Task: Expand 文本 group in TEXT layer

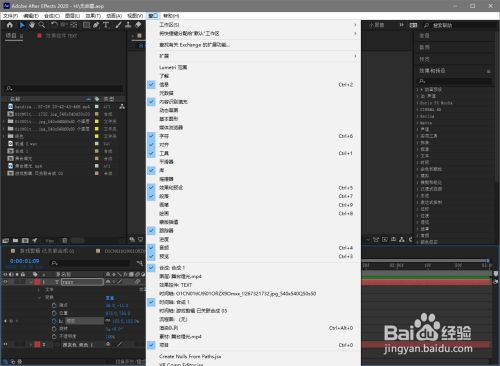Action: point(39,290)
